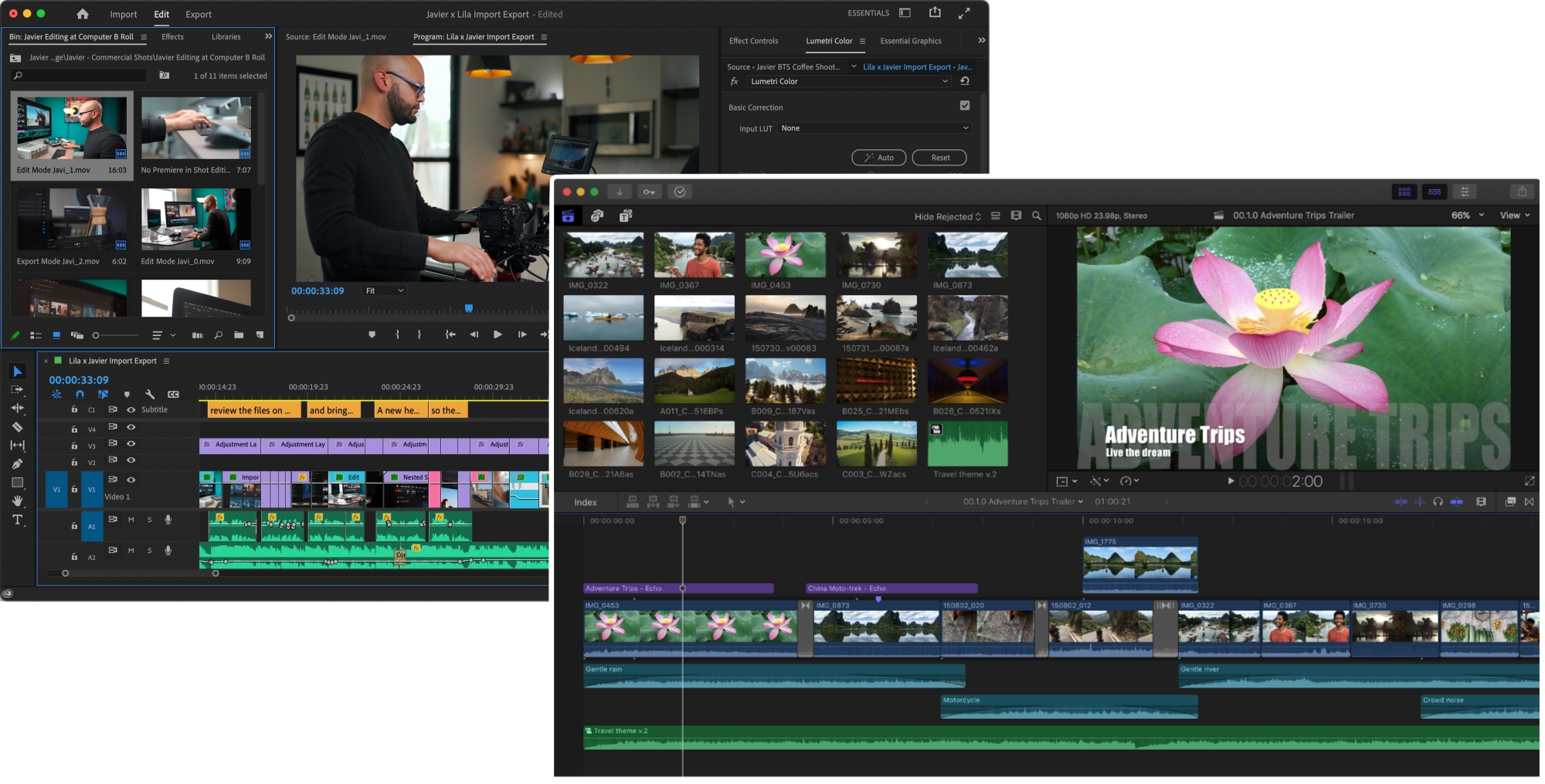
Task: Toggle V3 track output eye
Action: 131,443
